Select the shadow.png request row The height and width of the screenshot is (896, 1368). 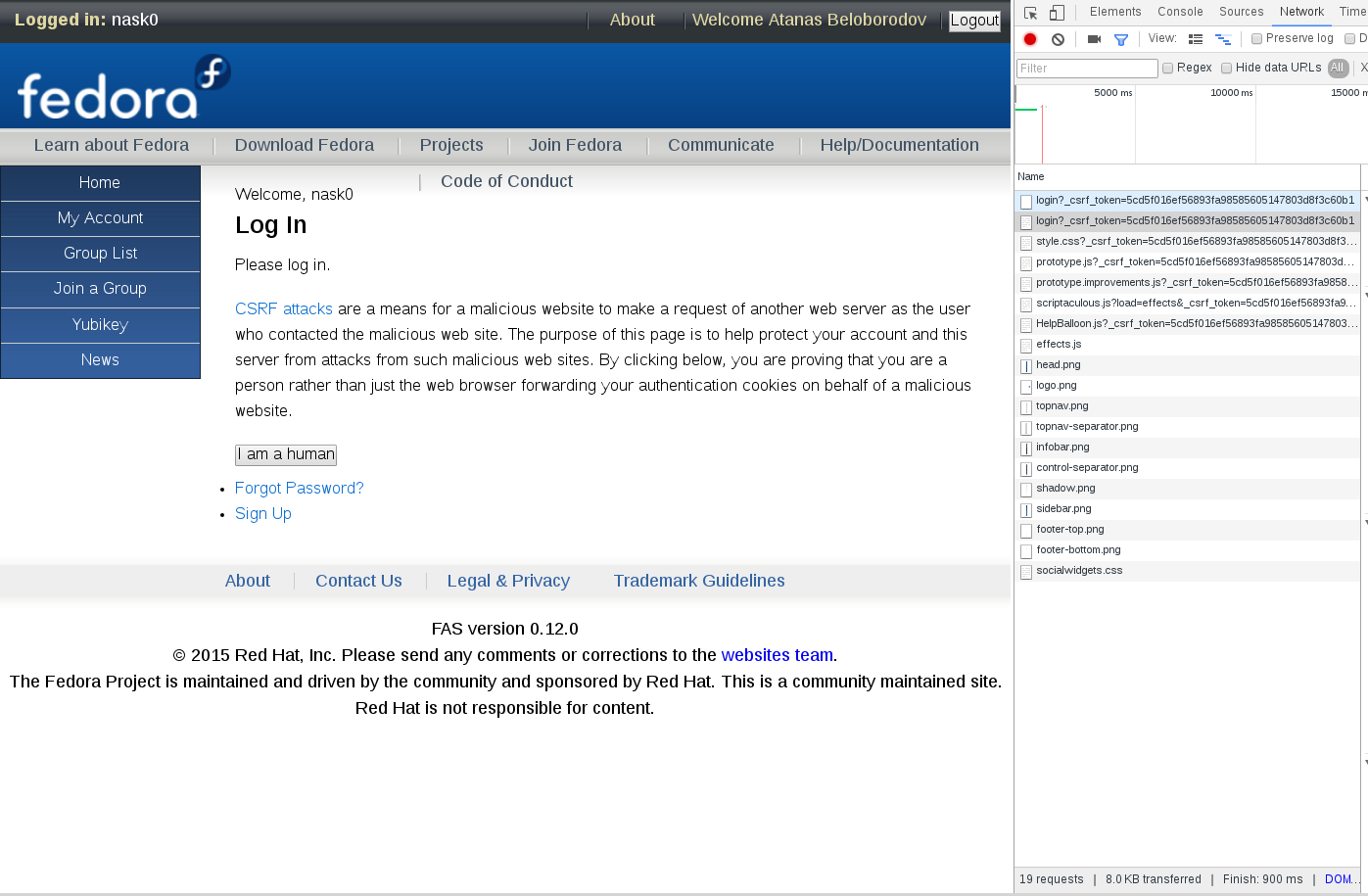click(x=1188, y=489)
